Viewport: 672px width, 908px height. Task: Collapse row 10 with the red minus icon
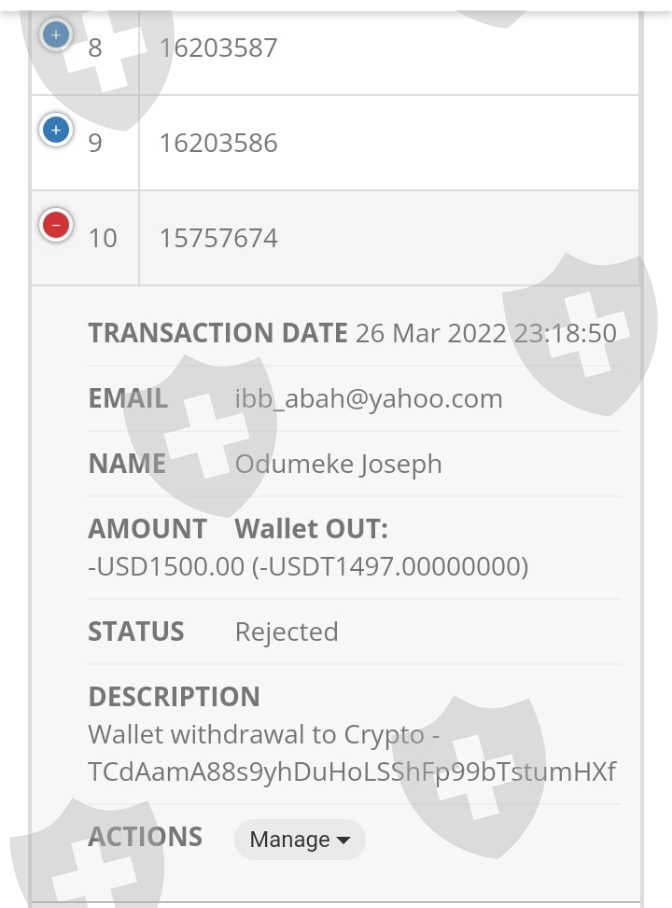[56, 225]
